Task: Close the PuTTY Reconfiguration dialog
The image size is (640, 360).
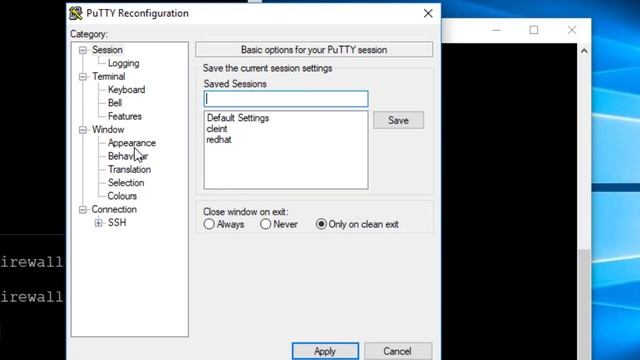Action: pos(428,13)
